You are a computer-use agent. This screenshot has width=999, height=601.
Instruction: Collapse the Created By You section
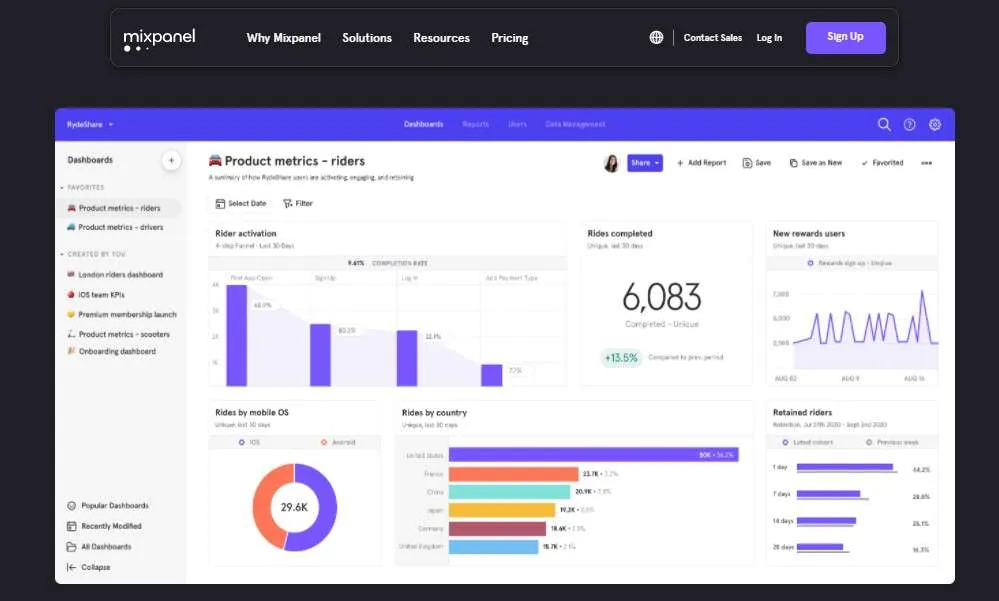coord(93,254)
